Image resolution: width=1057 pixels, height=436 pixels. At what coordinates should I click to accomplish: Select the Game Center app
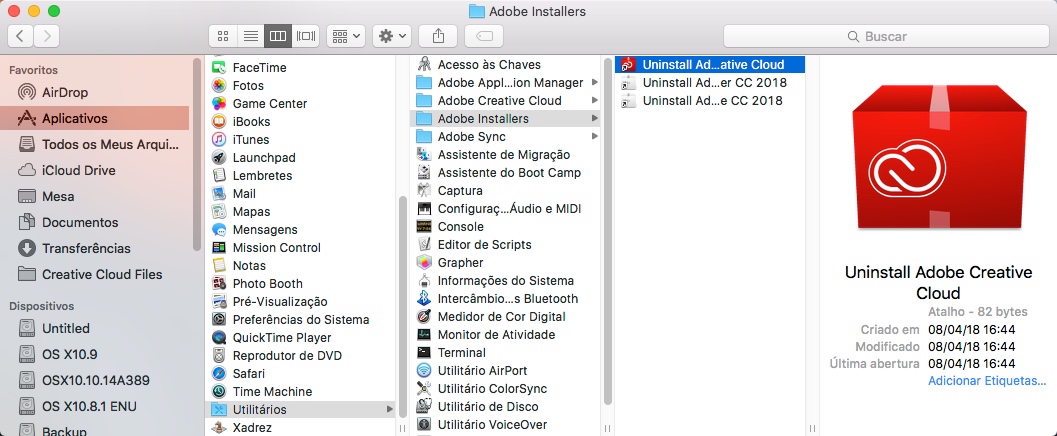(x=301, y=104)
